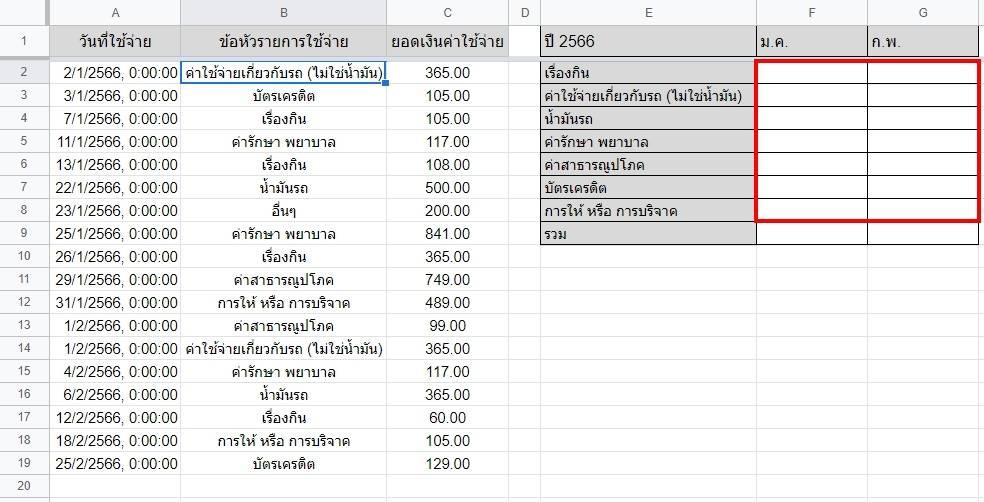The image size is (984, 502).
Task: Select date cell 3/1/2566, 0:00:00
Action: point(115,96)
